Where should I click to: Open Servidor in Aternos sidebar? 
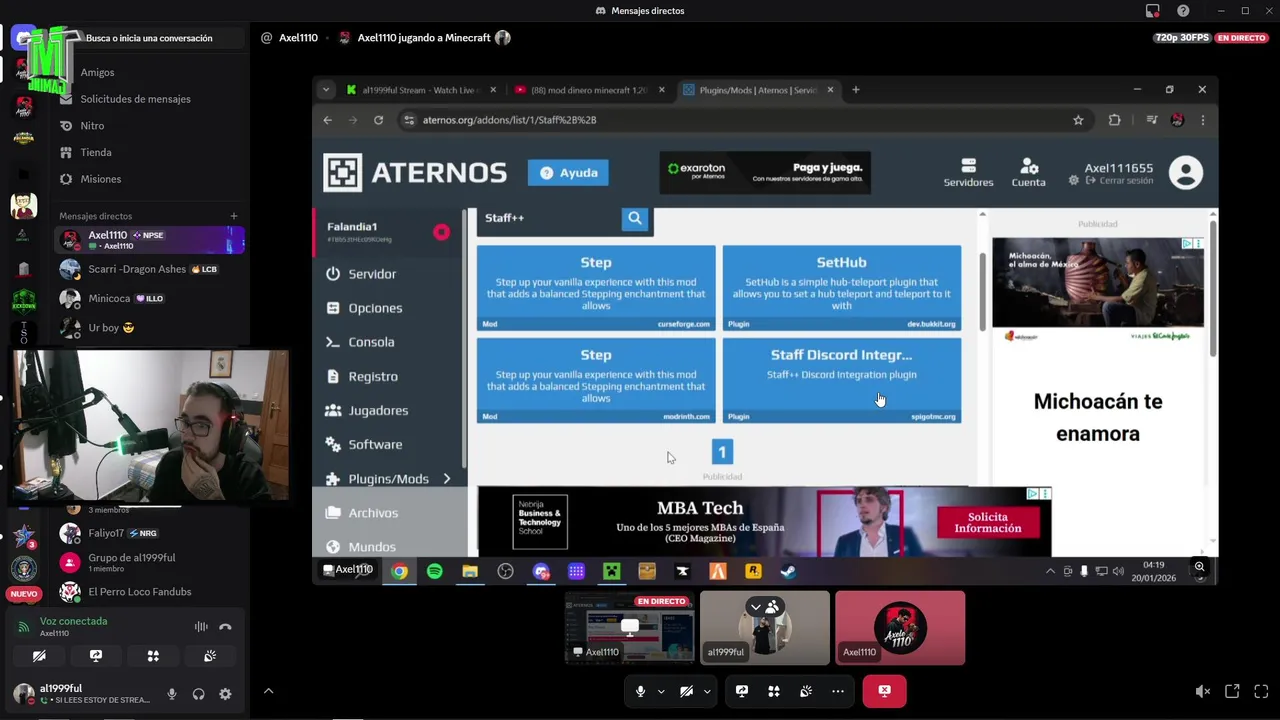372,274
